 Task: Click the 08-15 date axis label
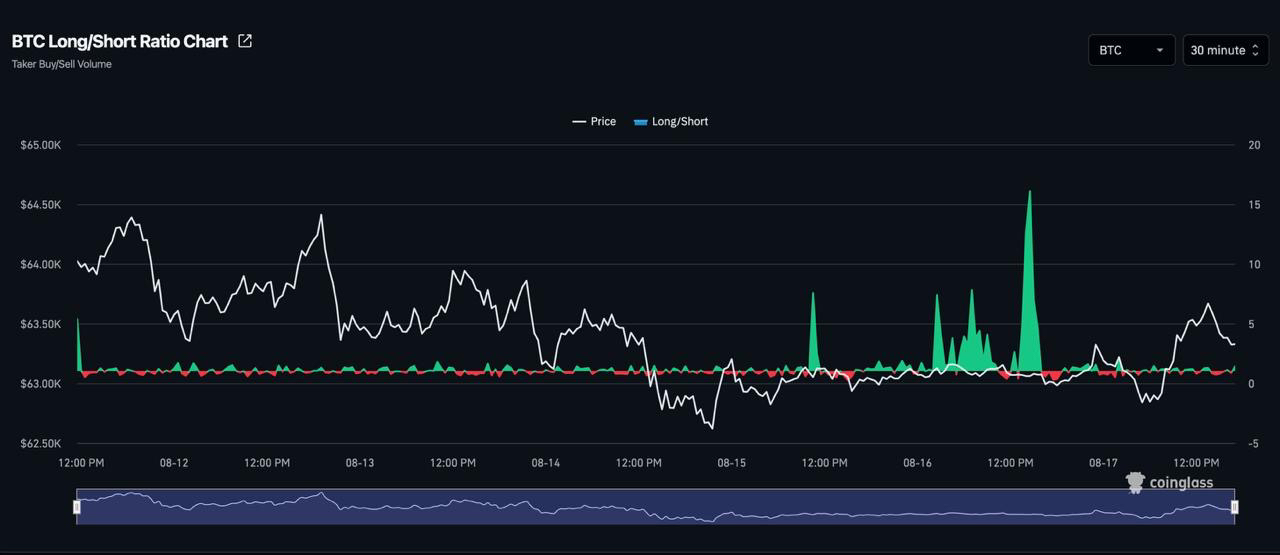tap(732, 463)
